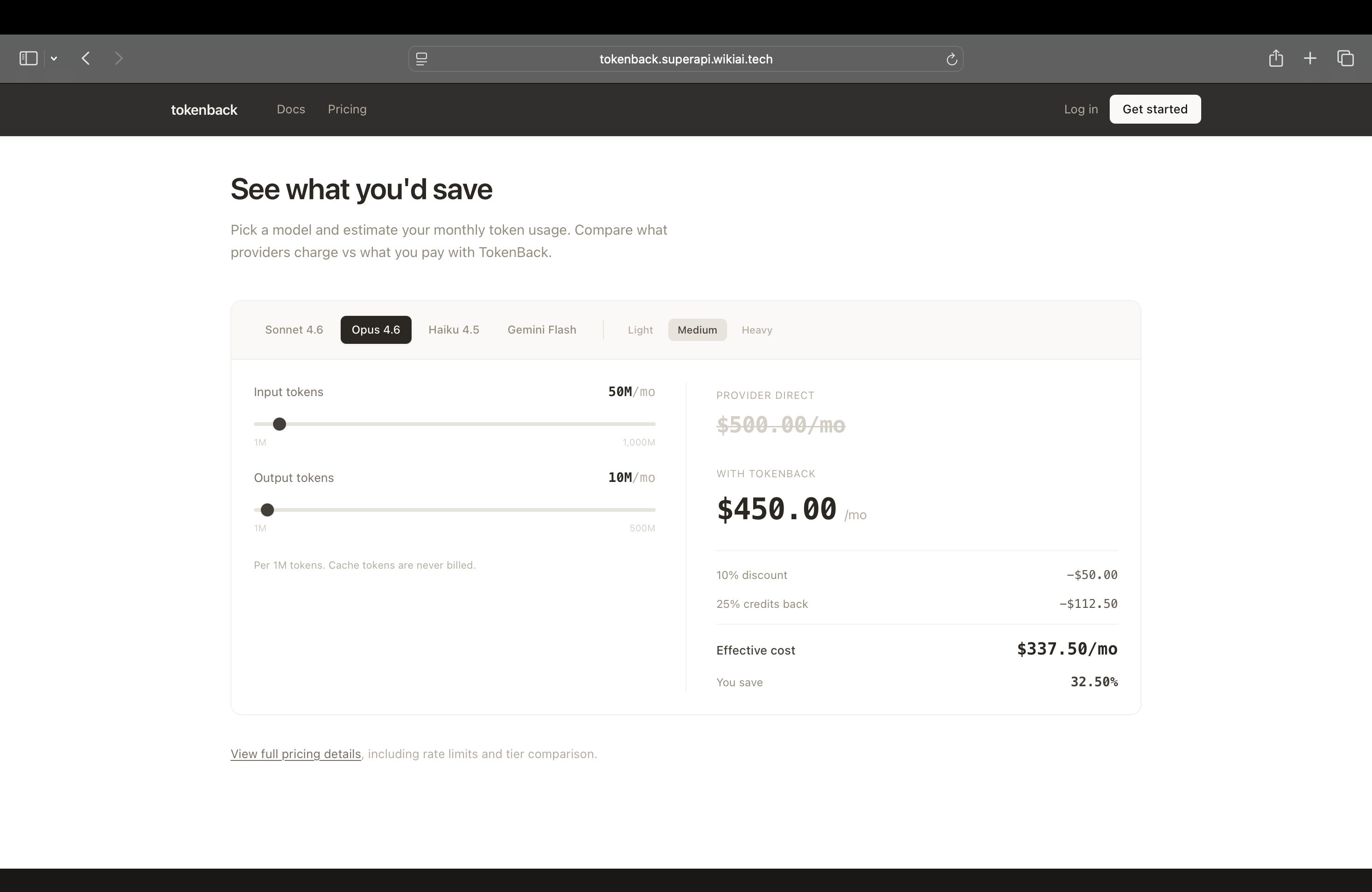
Task: Open the sidebar options dropdown arrow
Action: (x=54, y=58)
